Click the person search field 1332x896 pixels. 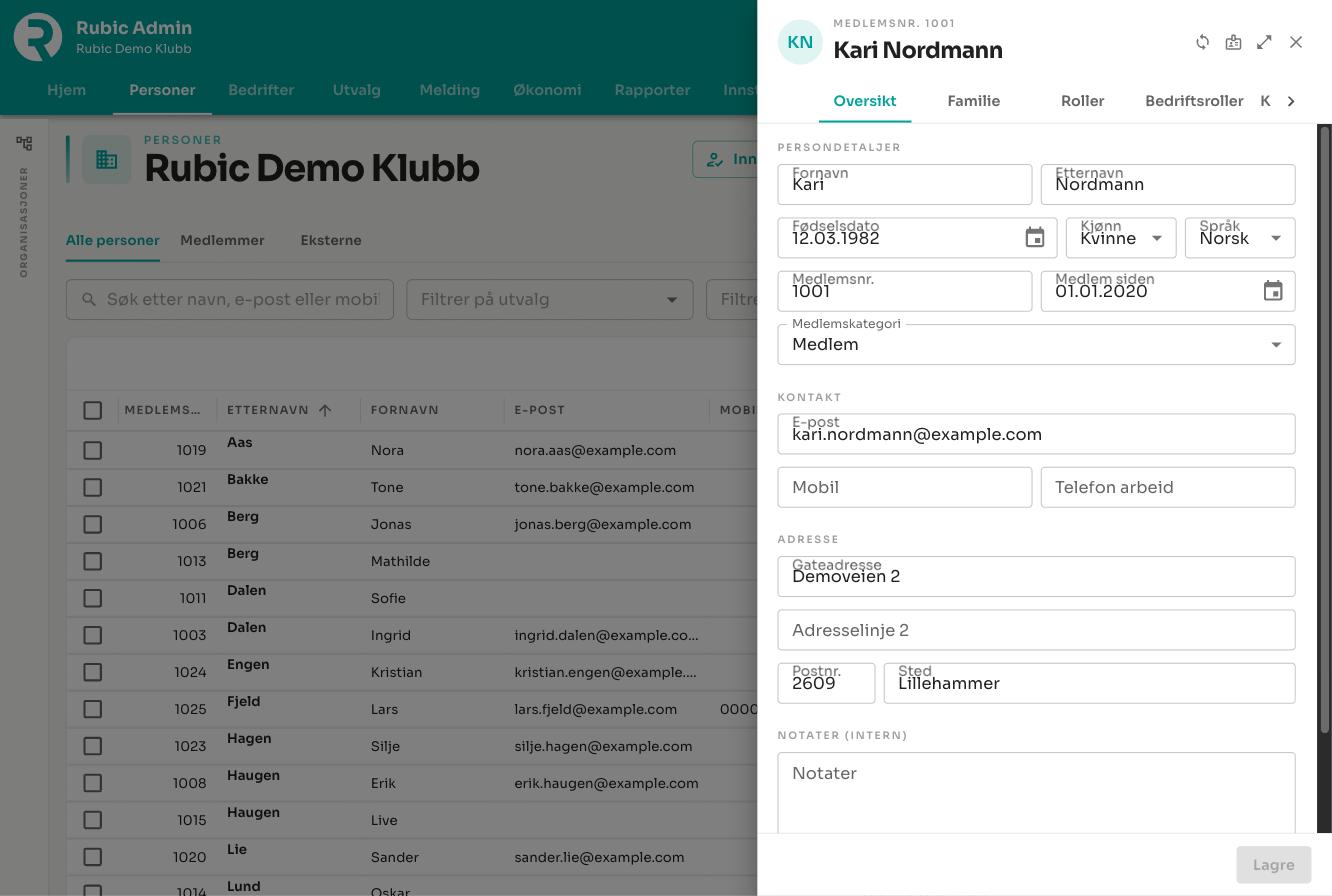point(230,299)
